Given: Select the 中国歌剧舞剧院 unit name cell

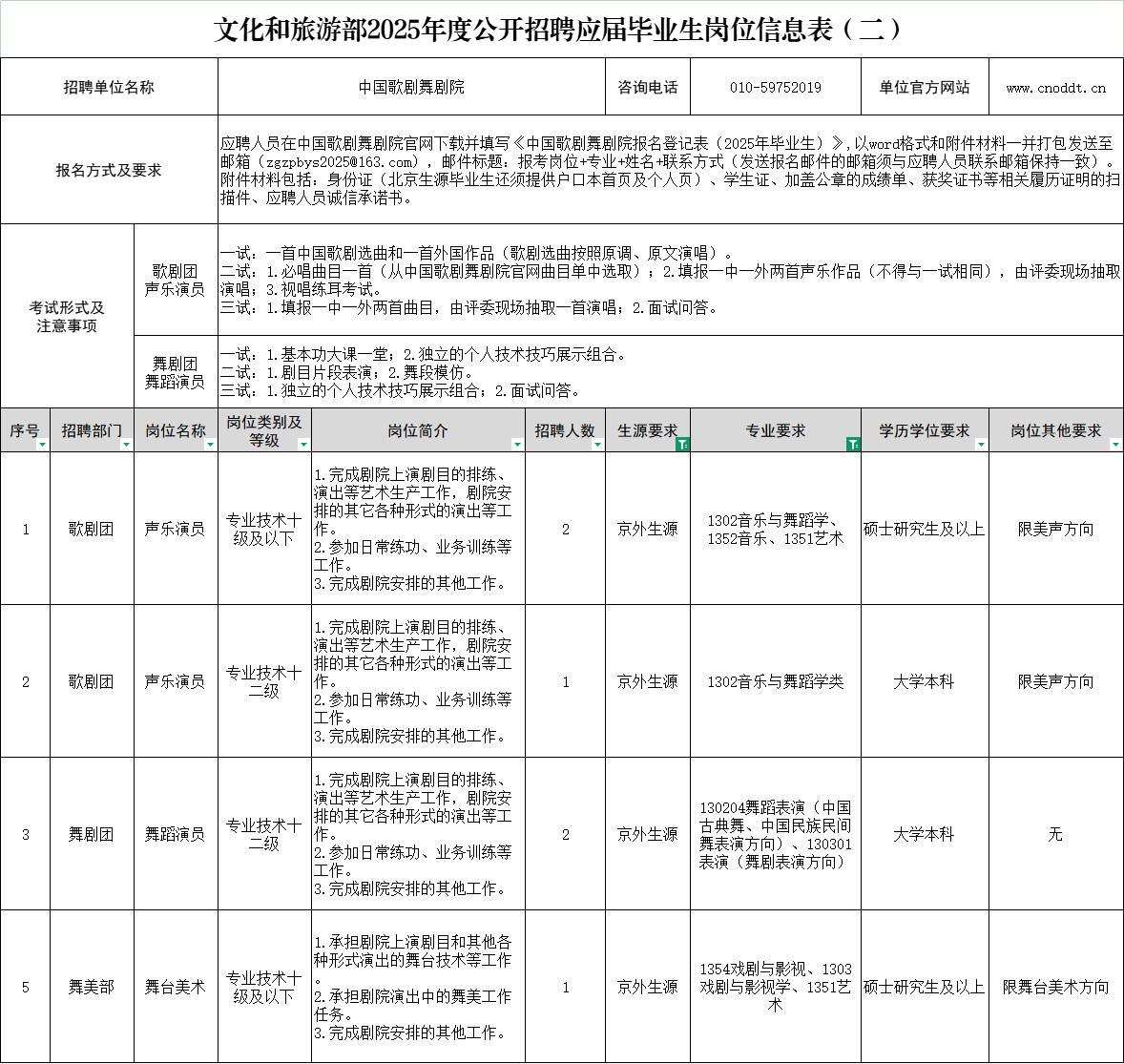Looking at the screenshot, I should [411, 88].
